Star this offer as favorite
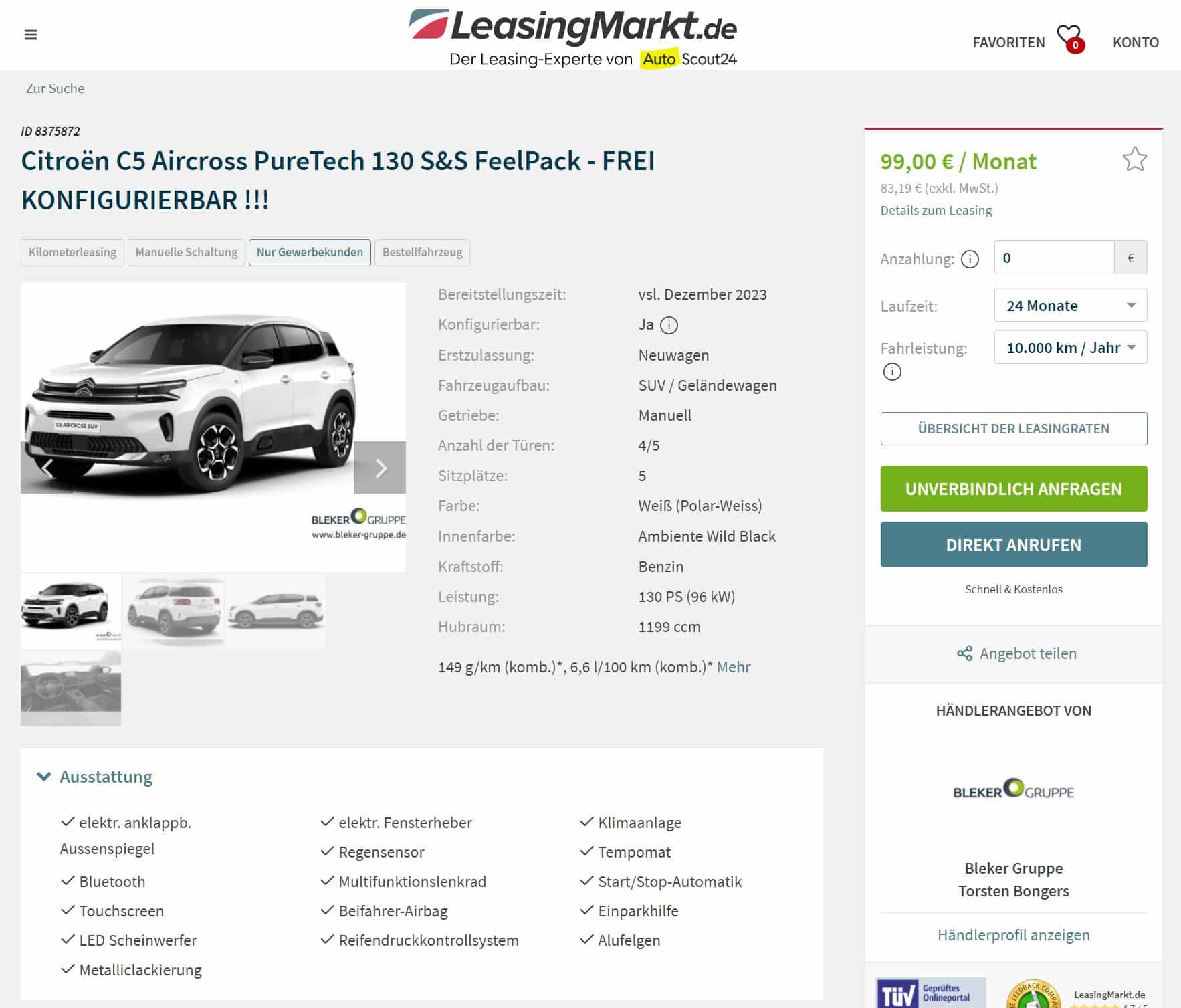Image resolution: width=1181 pixels, height=1008 pixels. click(x=1134, y=159)
